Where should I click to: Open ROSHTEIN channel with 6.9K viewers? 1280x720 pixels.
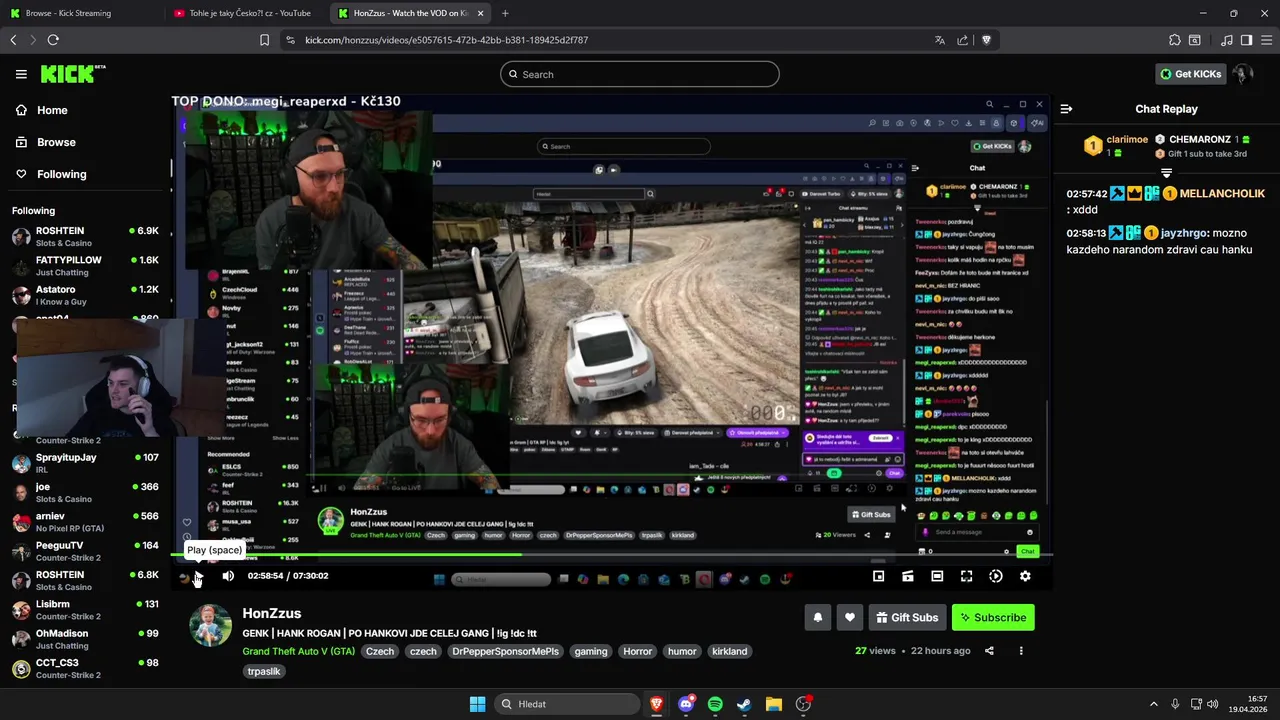[85, 236]
